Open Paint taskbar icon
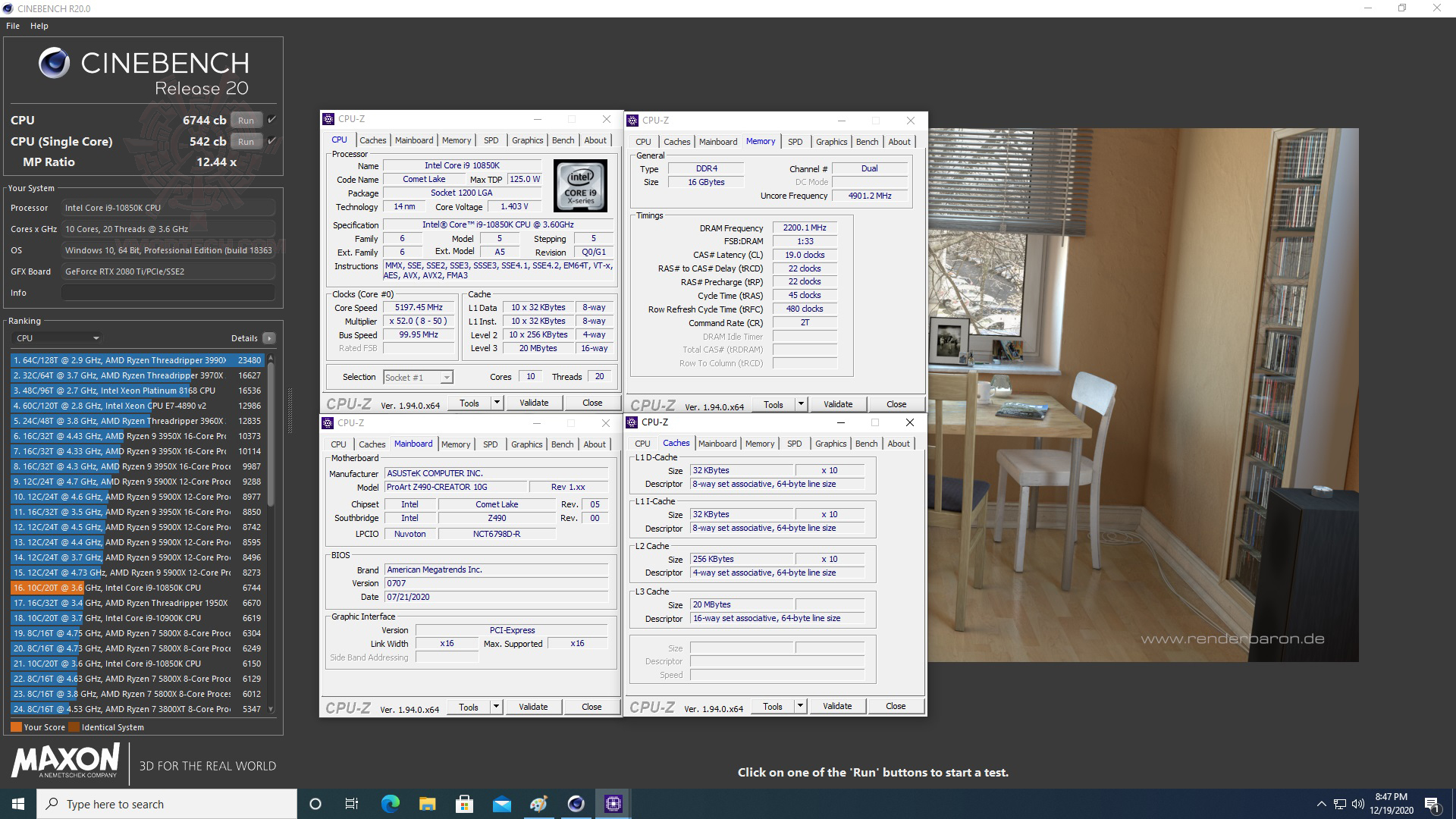The image size is (1456, 819). coord(538,804)
